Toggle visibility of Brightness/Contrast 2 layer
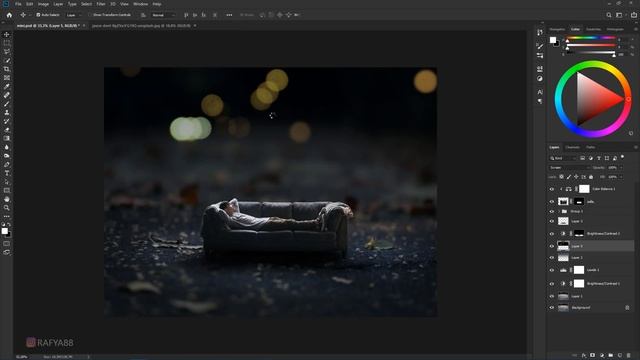 click(552, 233)
